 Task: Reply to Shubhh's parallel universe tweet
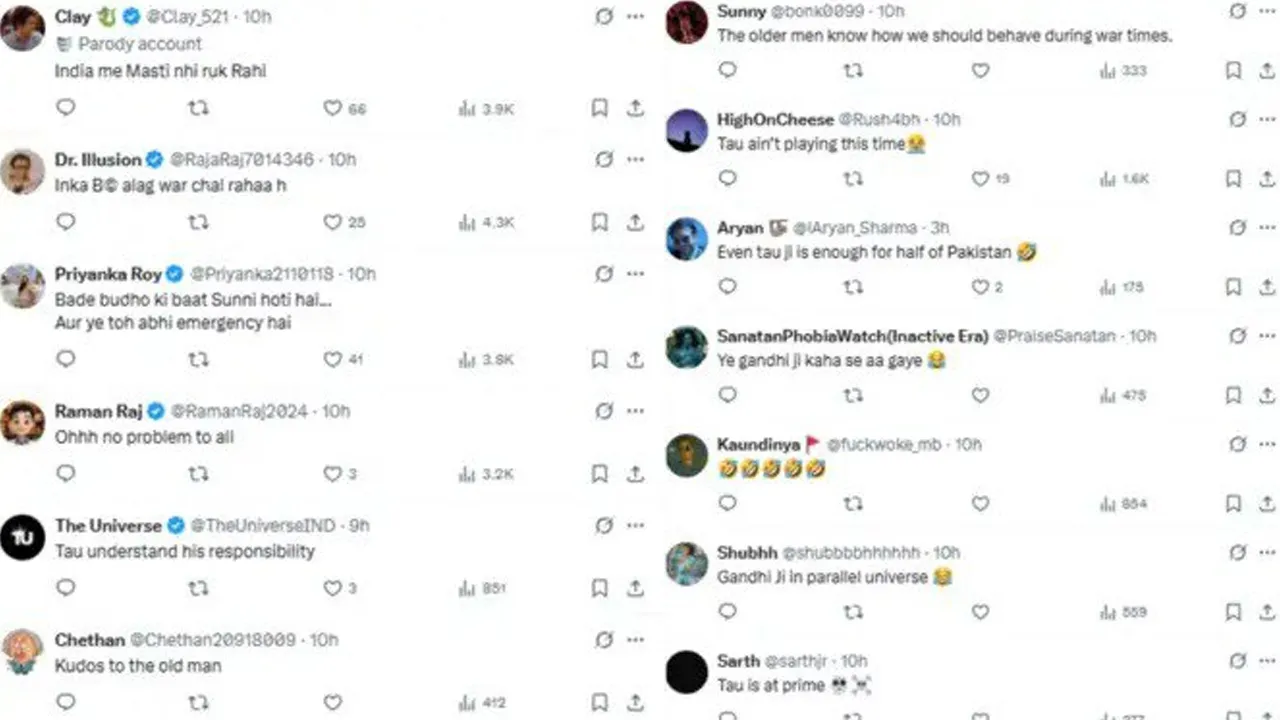pos(728,611)
